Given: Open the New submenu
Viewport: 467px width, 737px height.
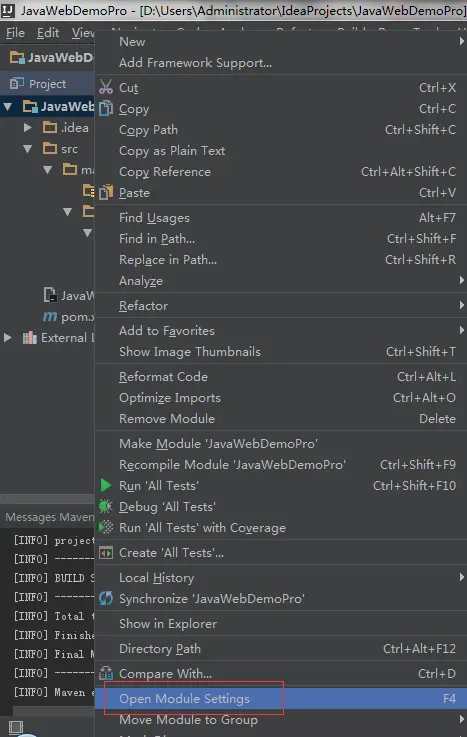Looking at the screenshot, I should (x=281, y=42).
